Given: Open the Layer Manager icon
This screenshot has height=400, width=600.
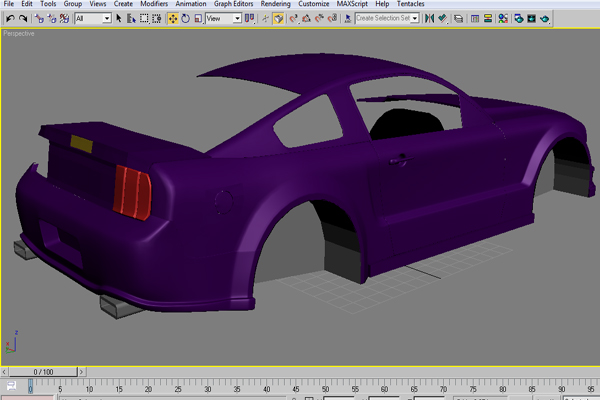Looking at the screenshot, I should pos(458,18).
